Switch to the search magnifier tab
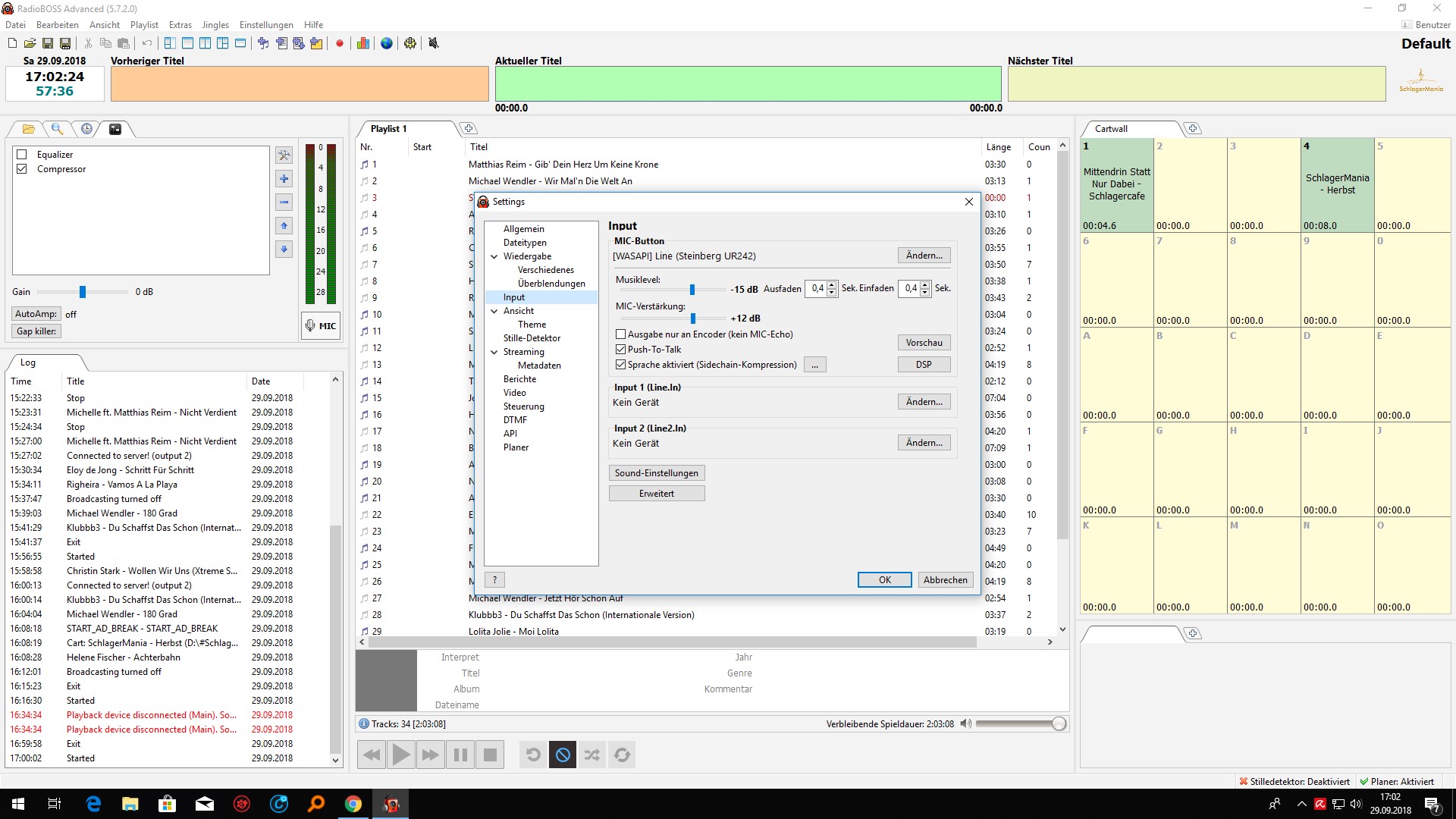Image resolution: width=1456 pixels, height=819 pixels. 57,129
